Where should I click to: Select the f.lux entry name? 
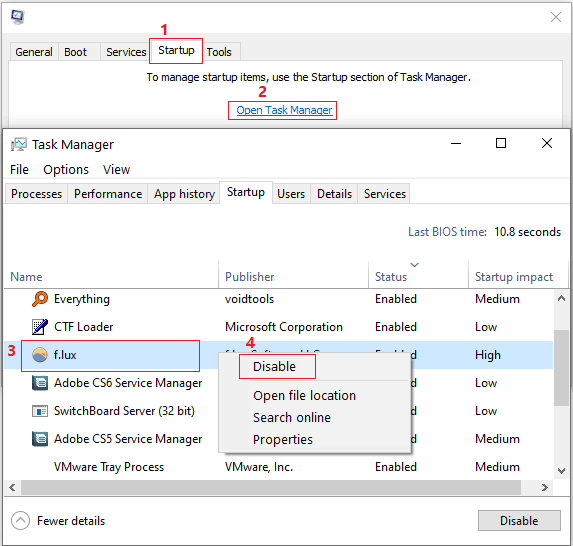[65, 355]
